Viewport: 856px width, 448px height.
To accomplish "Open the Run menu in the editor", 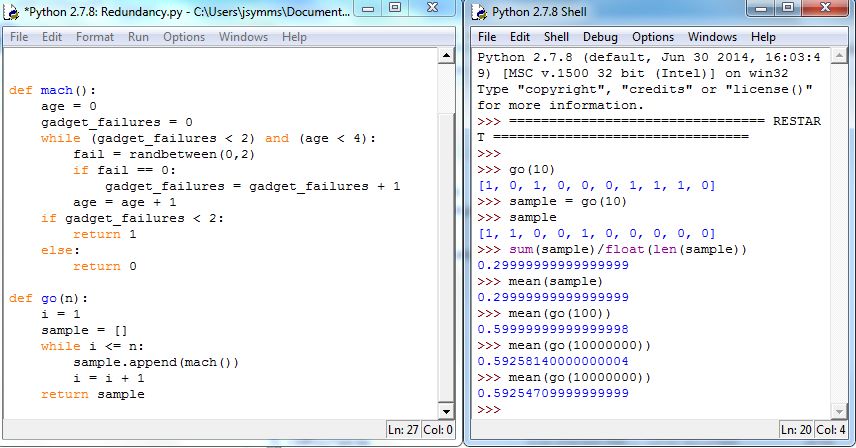I will 138,37.
